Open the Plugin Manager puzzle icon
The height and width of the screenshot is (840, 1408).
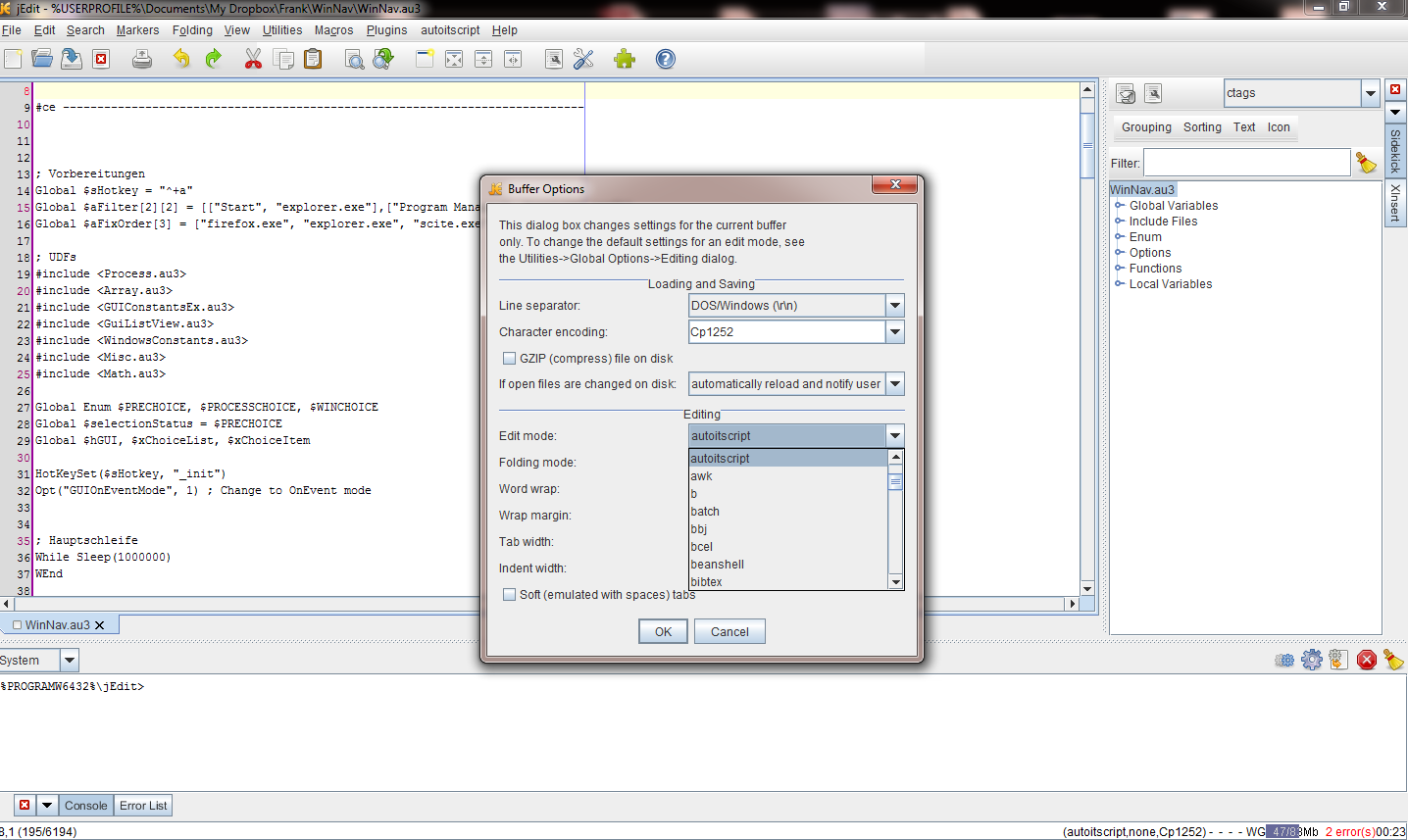(625, 59)
